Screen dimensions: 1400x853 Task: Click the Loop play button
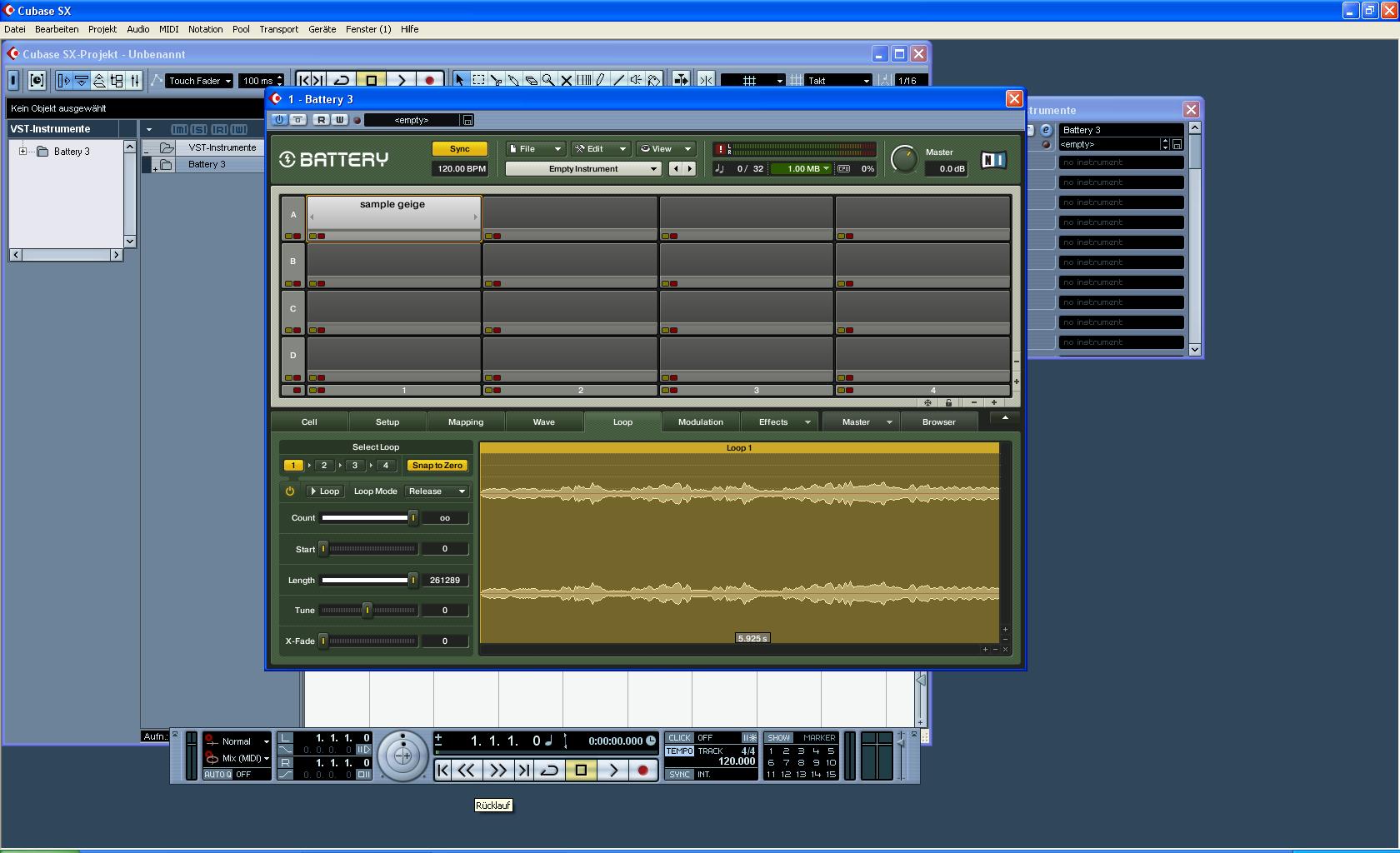pyautogui.click(x=325, y=491)
